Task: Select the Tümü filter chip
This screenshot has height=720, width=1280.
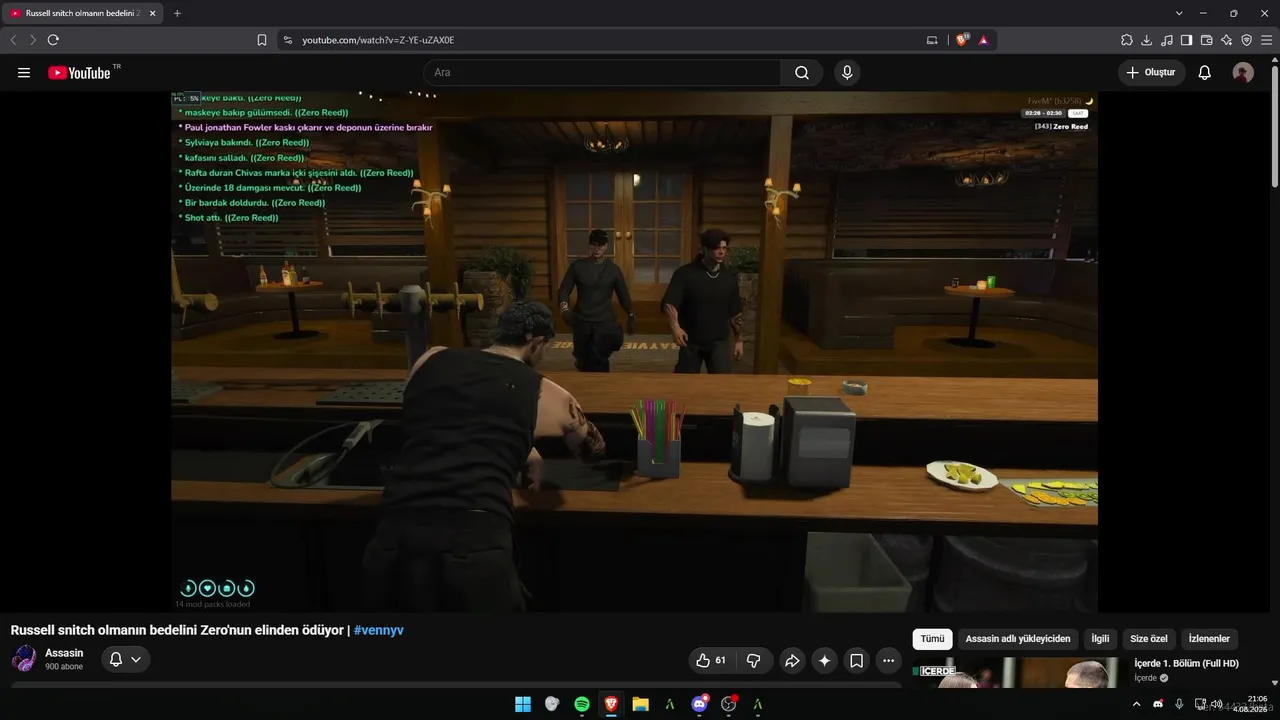Action: coord(932,639)
